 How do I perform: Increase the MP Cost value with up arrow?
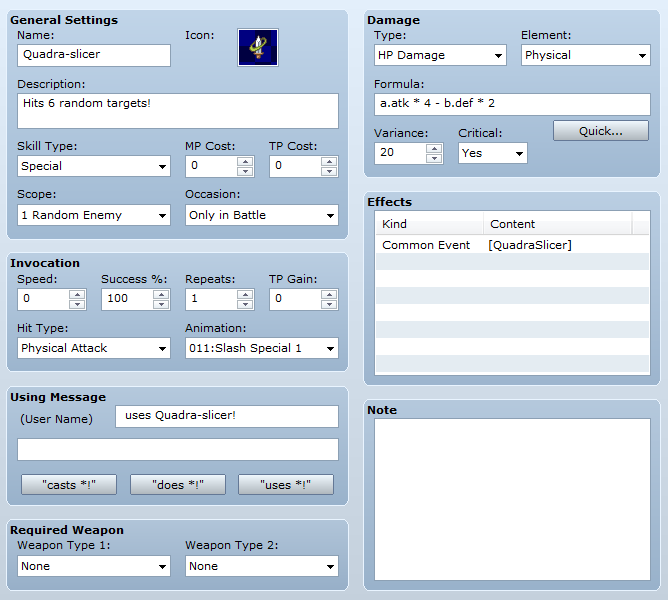[x=245, y=162]
